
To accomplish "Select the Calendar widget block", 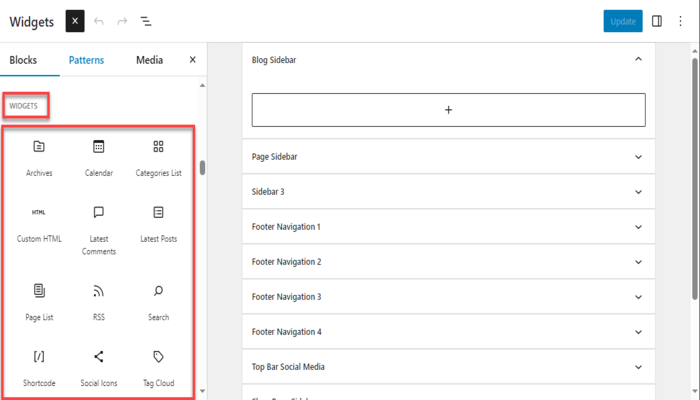I will coord(98,157).
